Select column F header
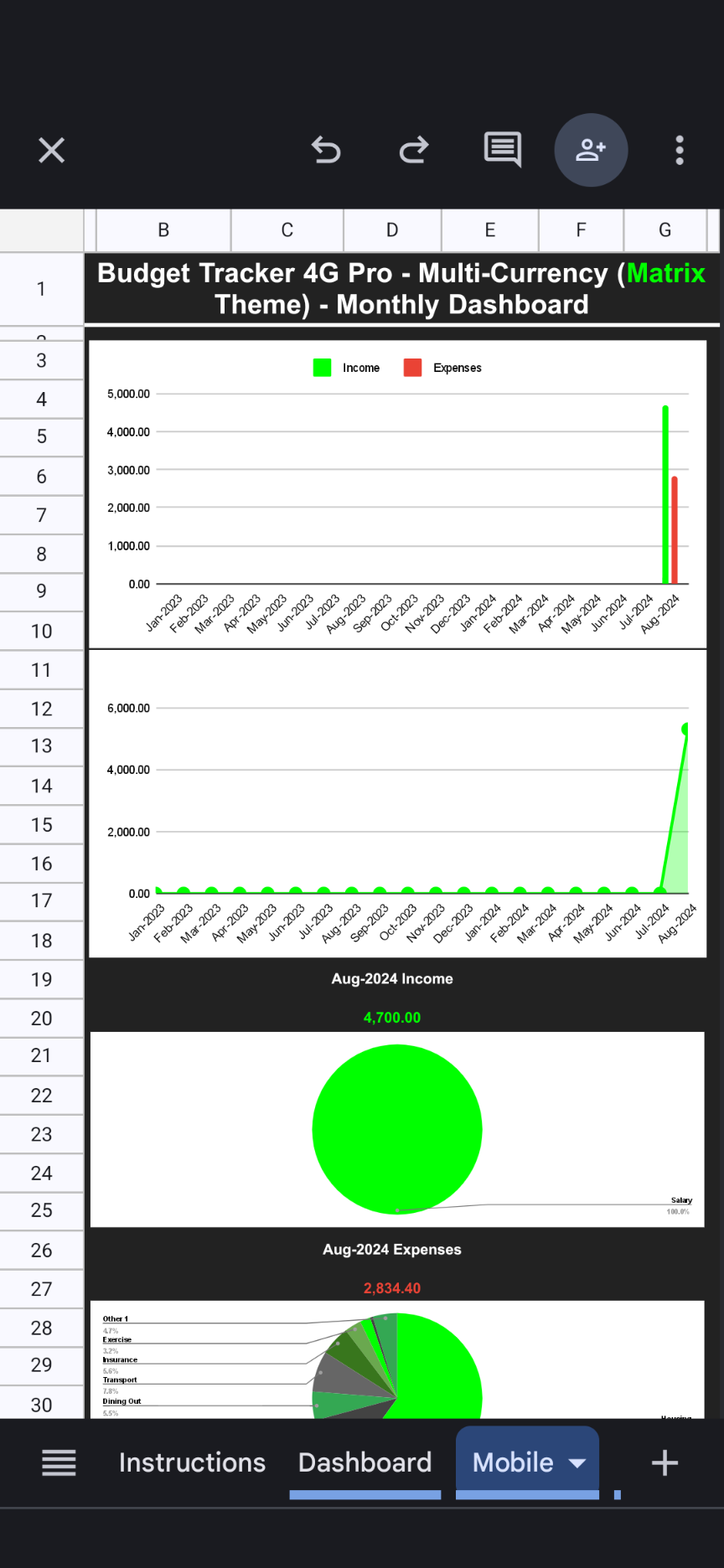Image resolution: width=724 pixels, height=1568 pixels. point(582,230)
